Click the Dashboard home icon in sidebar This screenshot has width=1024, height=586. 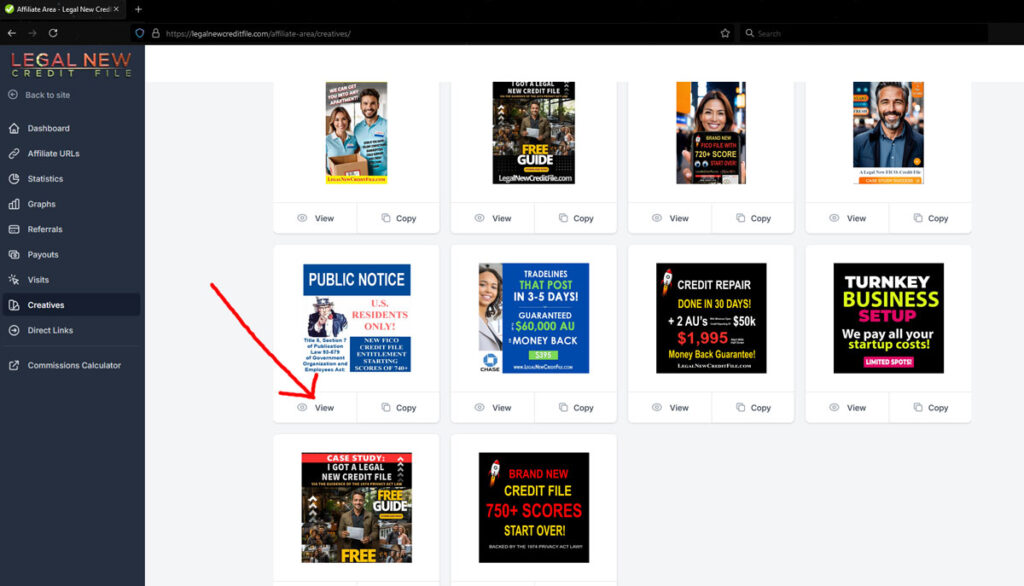click(14, 129)
